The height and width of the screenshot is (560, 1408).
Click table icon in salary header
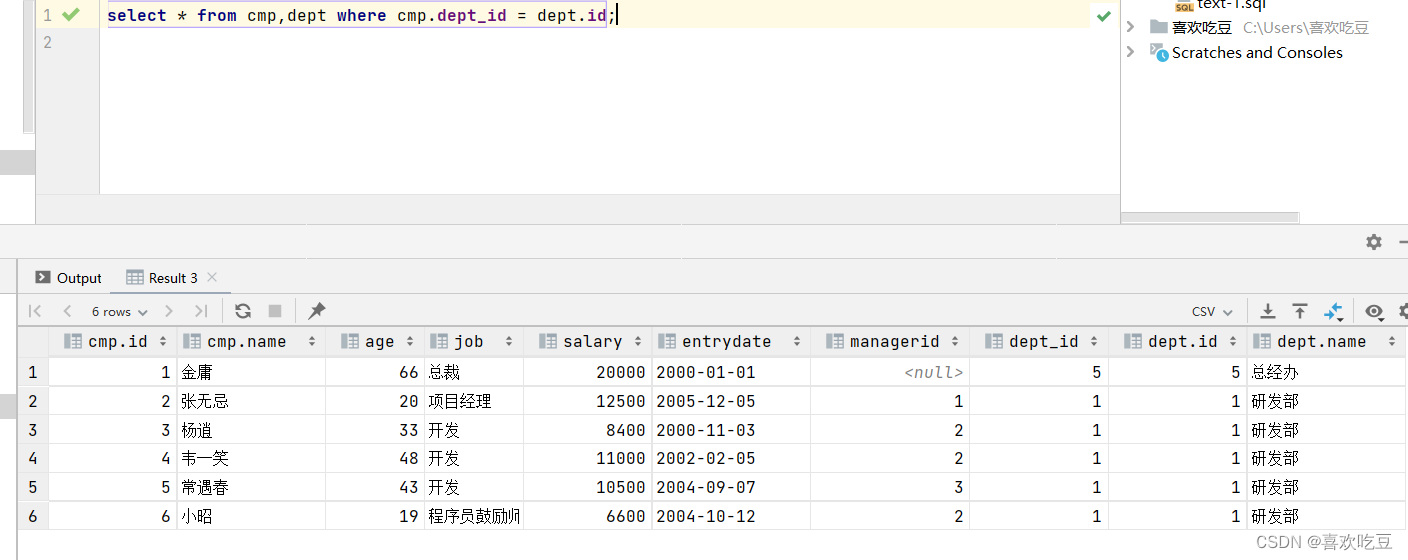coord(547,341)
